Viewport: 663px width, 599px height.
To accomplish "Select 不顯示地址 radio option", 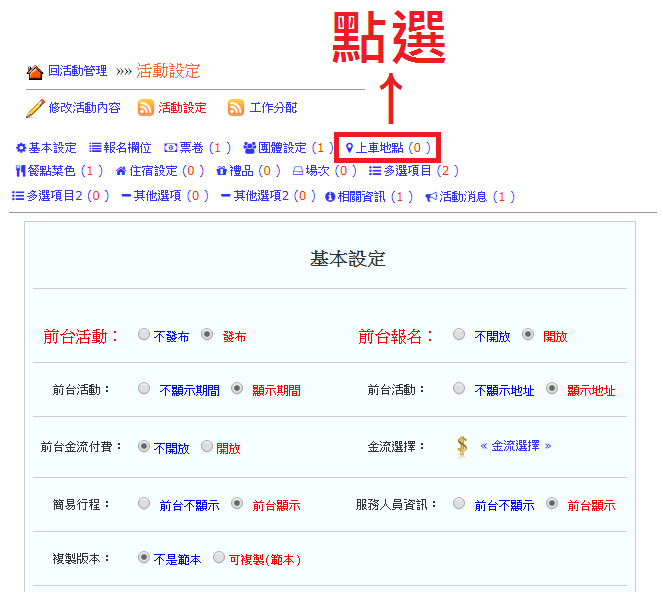I will coord(459,389).
